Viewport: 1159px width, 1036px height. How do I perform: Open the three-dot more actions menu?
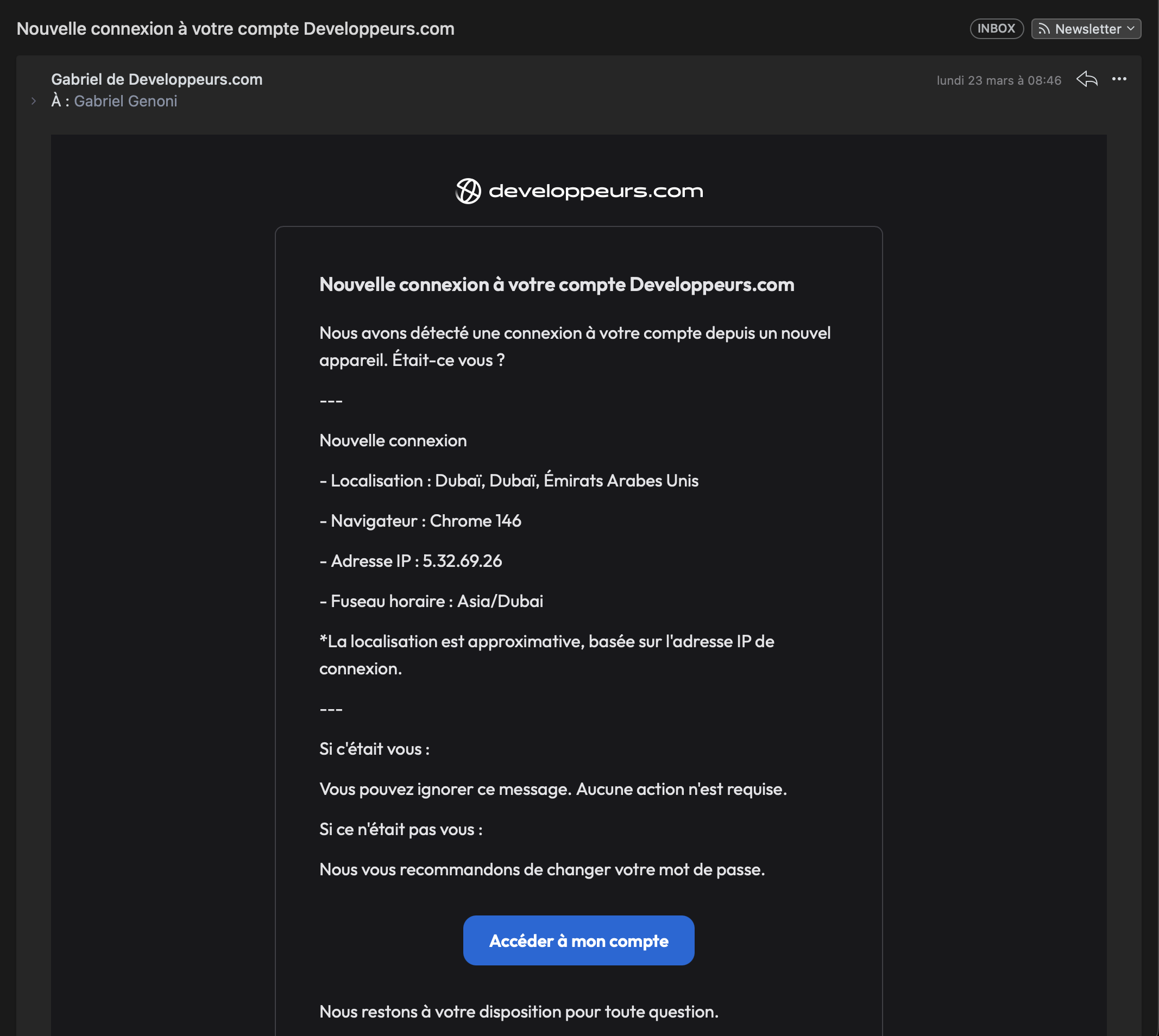1119,79
